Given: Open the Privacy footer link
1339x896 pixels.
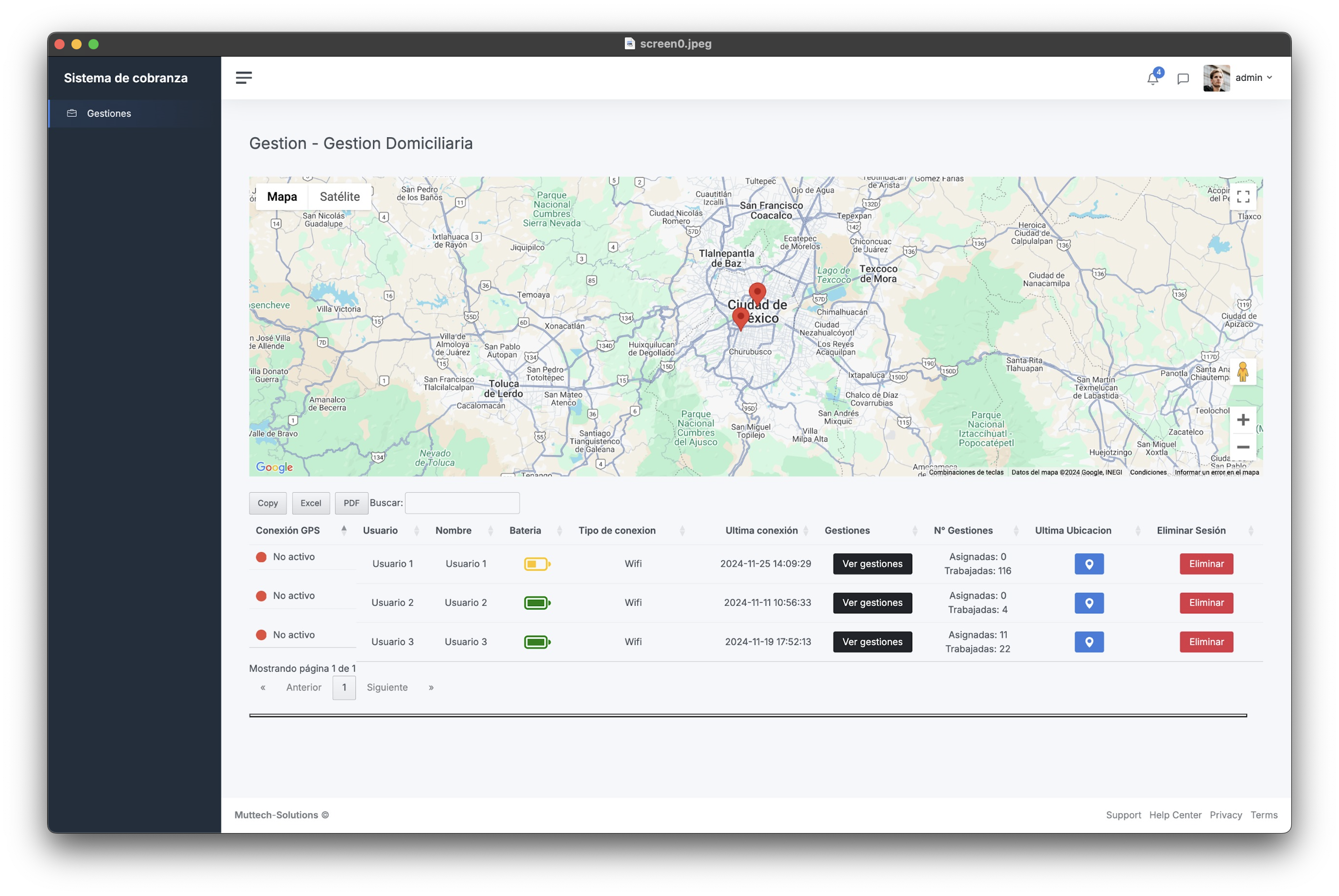Looking at the screenshot, I should pyautogui.click(x=1225, y=815).
